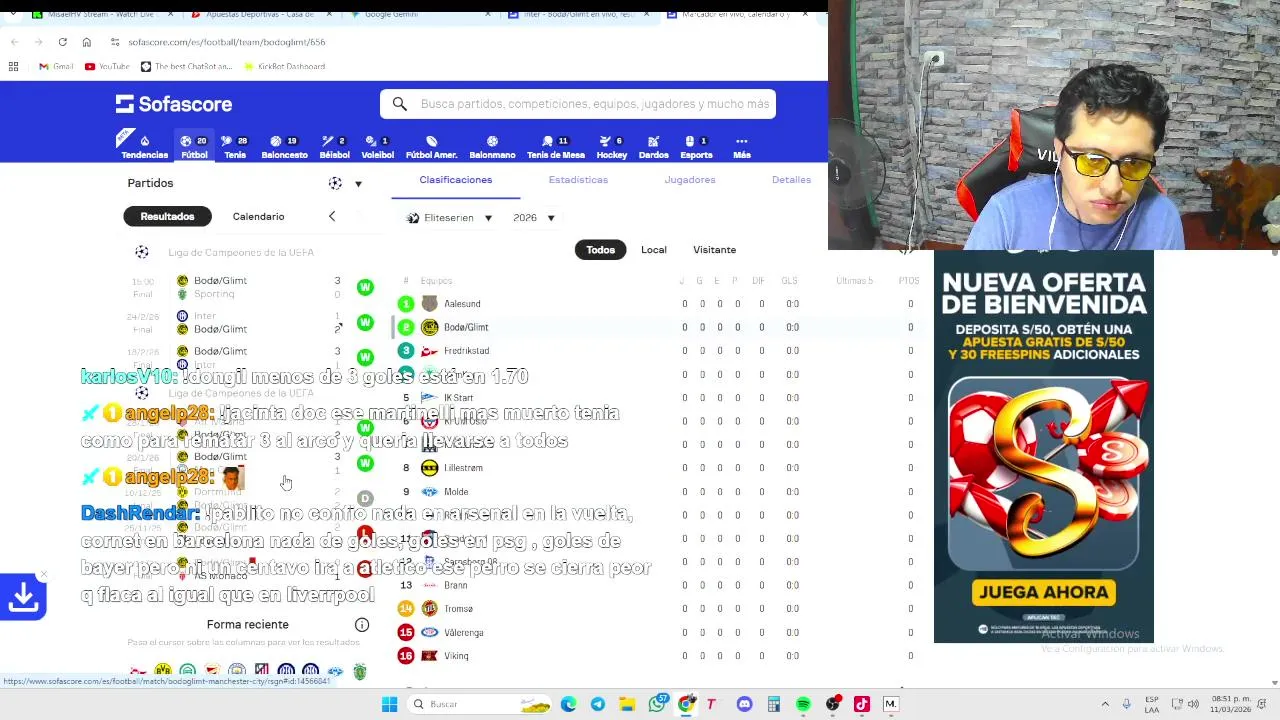This screenshot has height=720, width=1280.
Task: Open the 2026 season dropdown
Action: [x=534, y=218]
